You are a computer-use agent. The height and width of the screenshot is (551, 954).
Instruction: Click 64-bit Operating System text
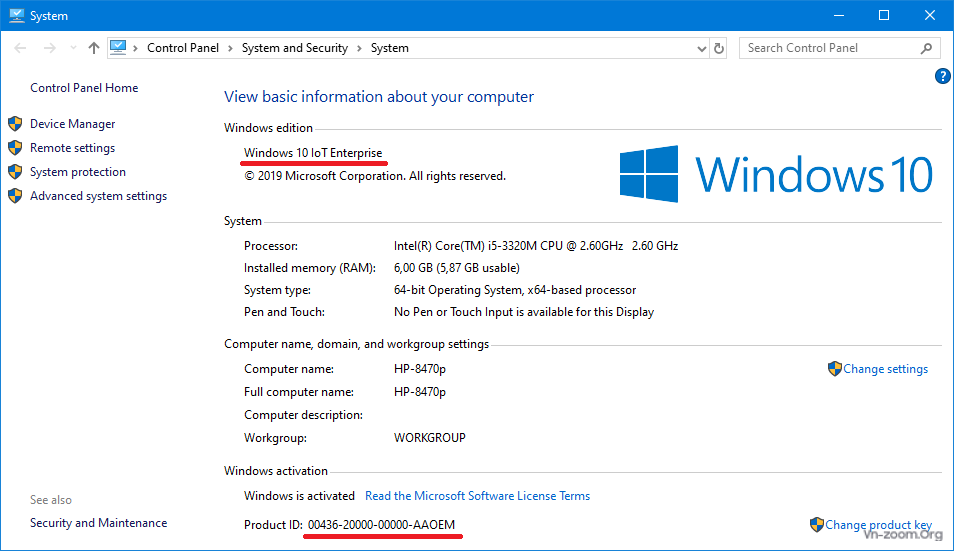click(x=515, y=289)
